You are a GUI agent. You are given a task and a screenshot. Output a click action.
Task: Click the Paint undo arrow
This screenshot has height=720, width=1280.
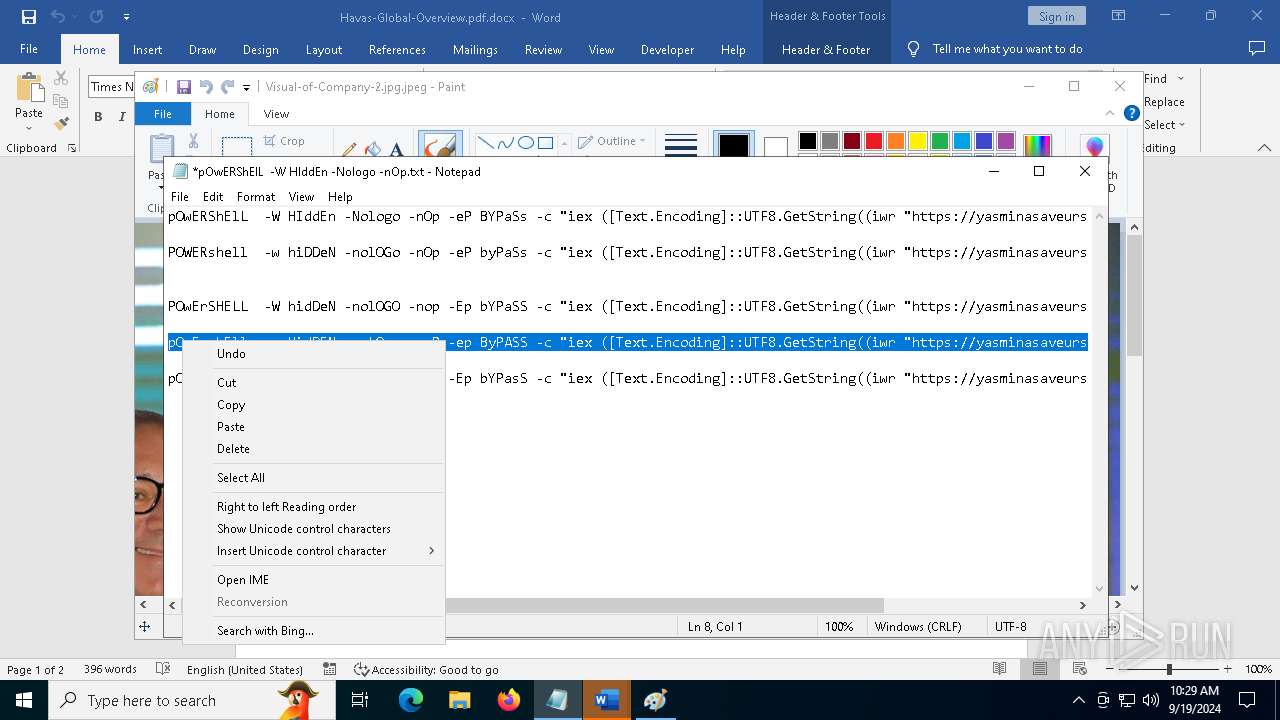tap(206, 87)
